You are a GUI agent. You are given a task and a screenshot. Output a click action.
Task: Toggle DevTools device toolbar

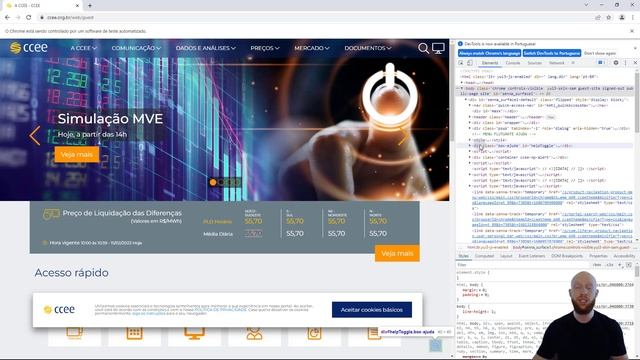tap(470, 63)
